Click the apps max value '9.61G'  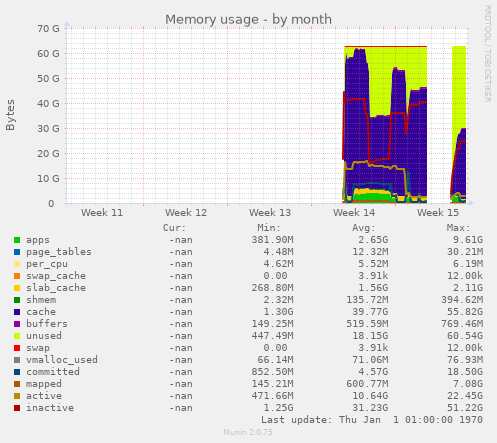(x=468, y=240)
